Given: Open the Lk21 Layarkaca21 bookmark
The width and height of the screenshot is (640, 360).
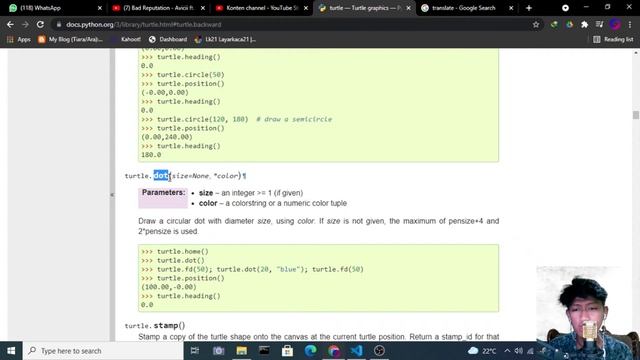Looking at the screenshot, I should [x=225, y=39].
